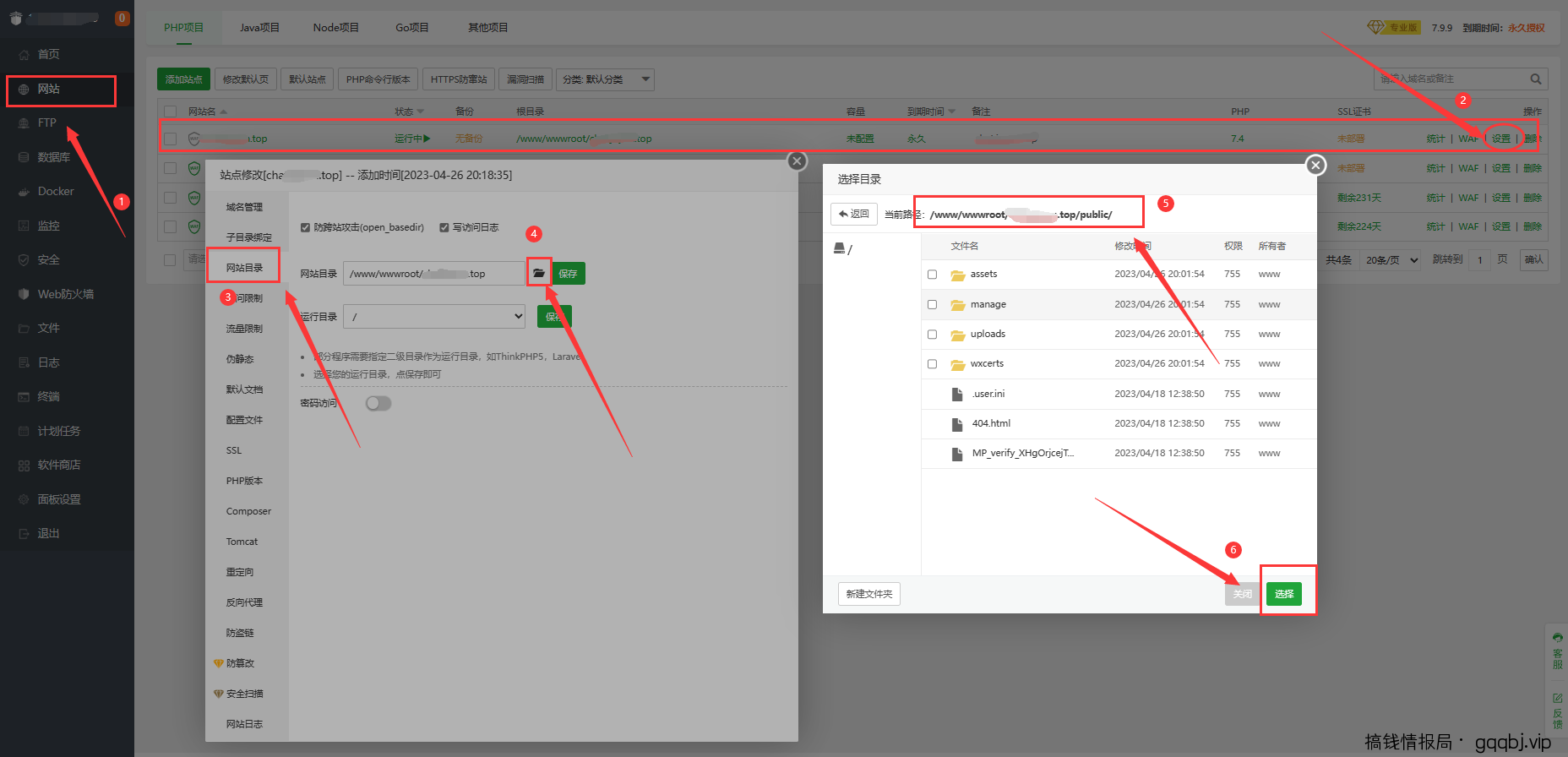
Task: Click the 返回 back button
Action: click(854, 214)
